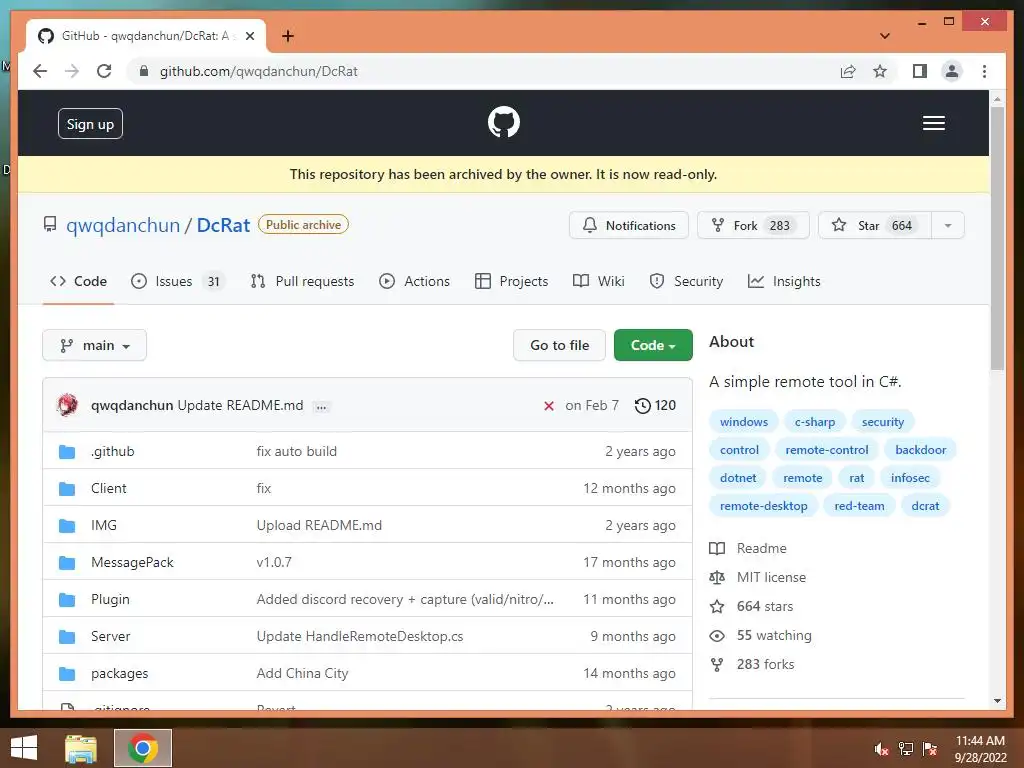The width and height of the screenshot is (1024, 768).
Task: Click the eye icon beside 55 watching
Action: [x=716, y=636]
